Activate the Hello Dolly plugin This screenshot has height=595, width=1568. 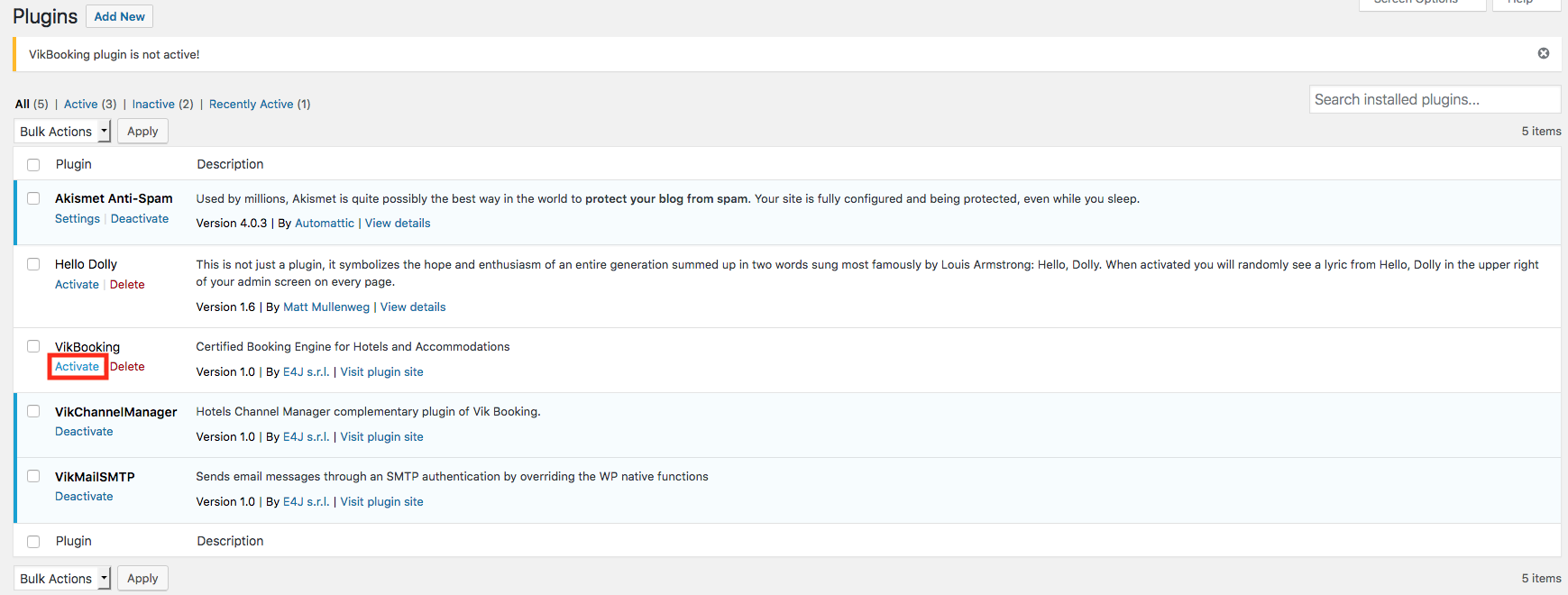click(x=77, y=285)
